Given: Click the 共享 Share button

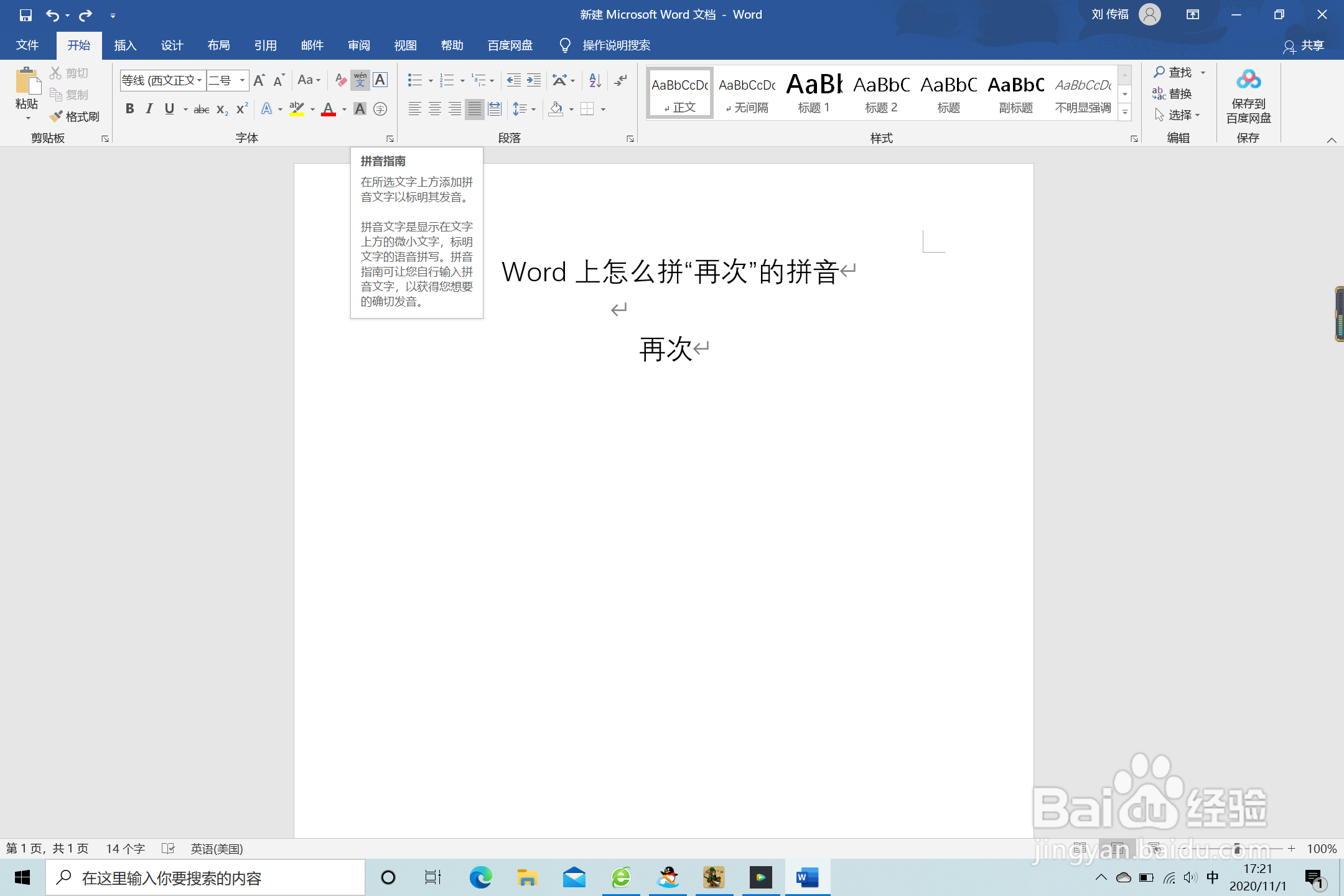Looking at the screenshot, I should point(1304,45).
